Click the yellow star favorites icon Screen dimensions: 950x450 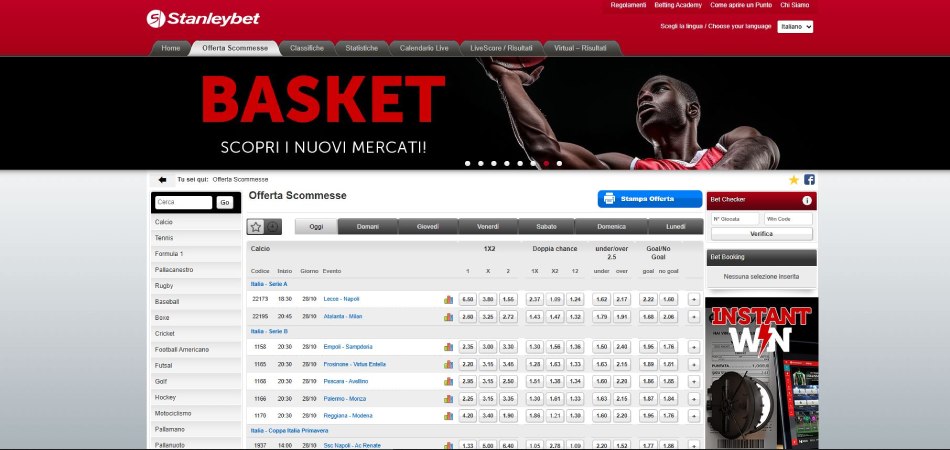click(x=794, y=180)
